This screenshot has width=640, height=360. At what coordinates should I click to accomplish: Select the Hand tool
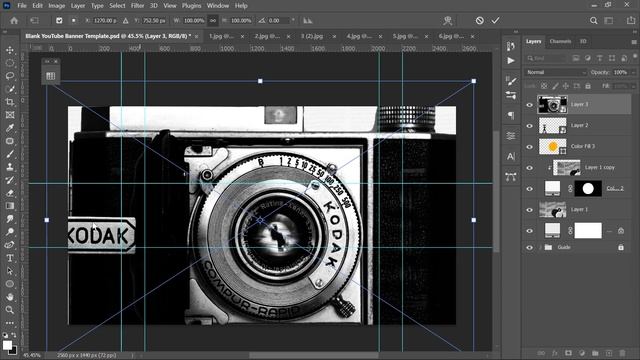pyautogui.click(x=10, y=297)
